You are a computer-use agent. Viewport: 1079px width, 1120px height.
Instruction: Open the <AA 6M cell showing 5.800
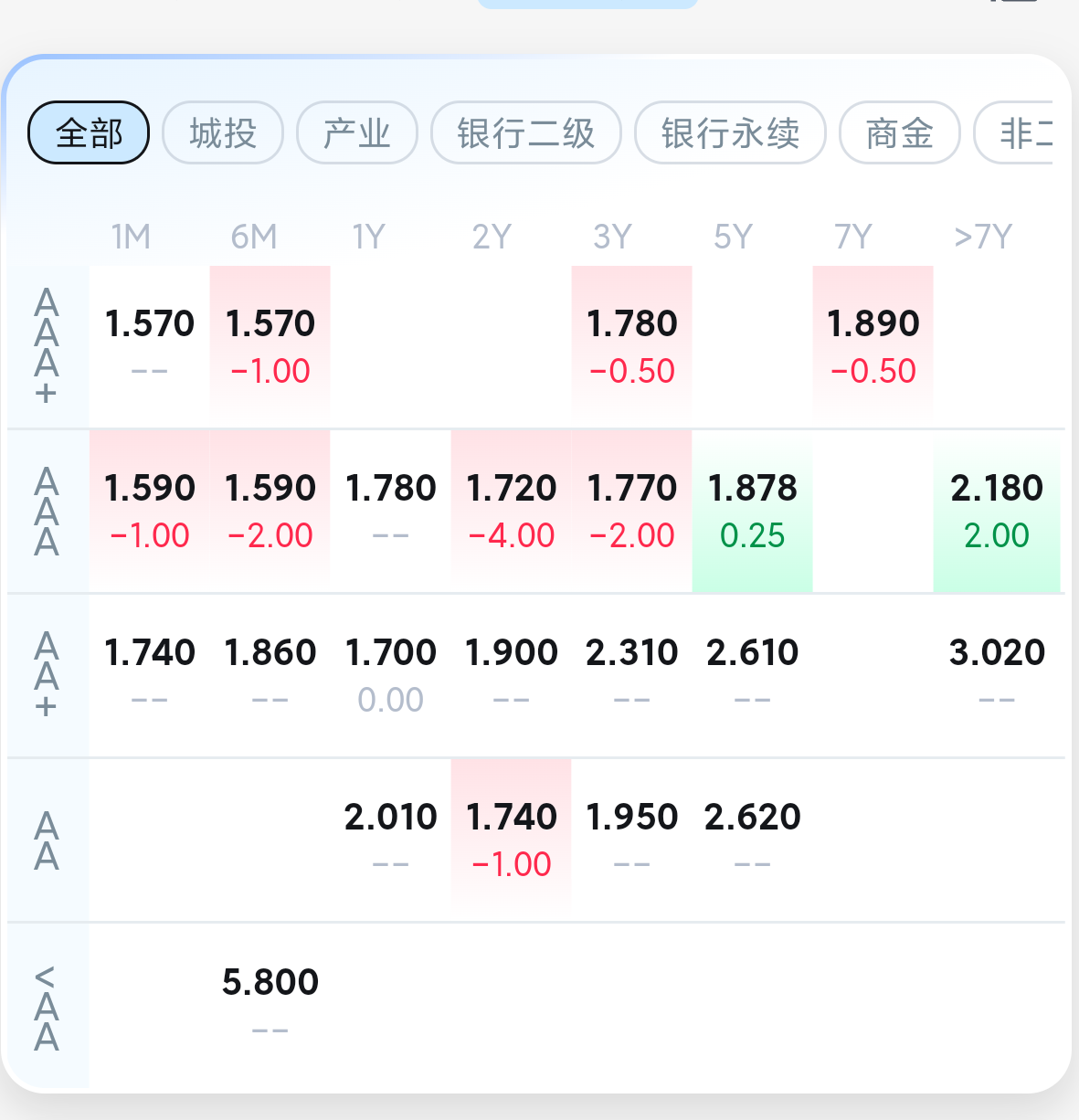click(x=270, y=1005)
